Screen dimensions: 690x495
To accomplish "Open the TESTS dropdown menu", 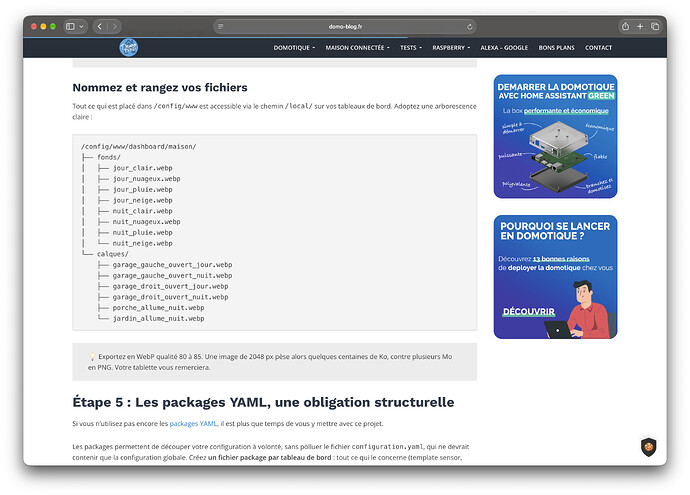I will click(x=411, y=48).
